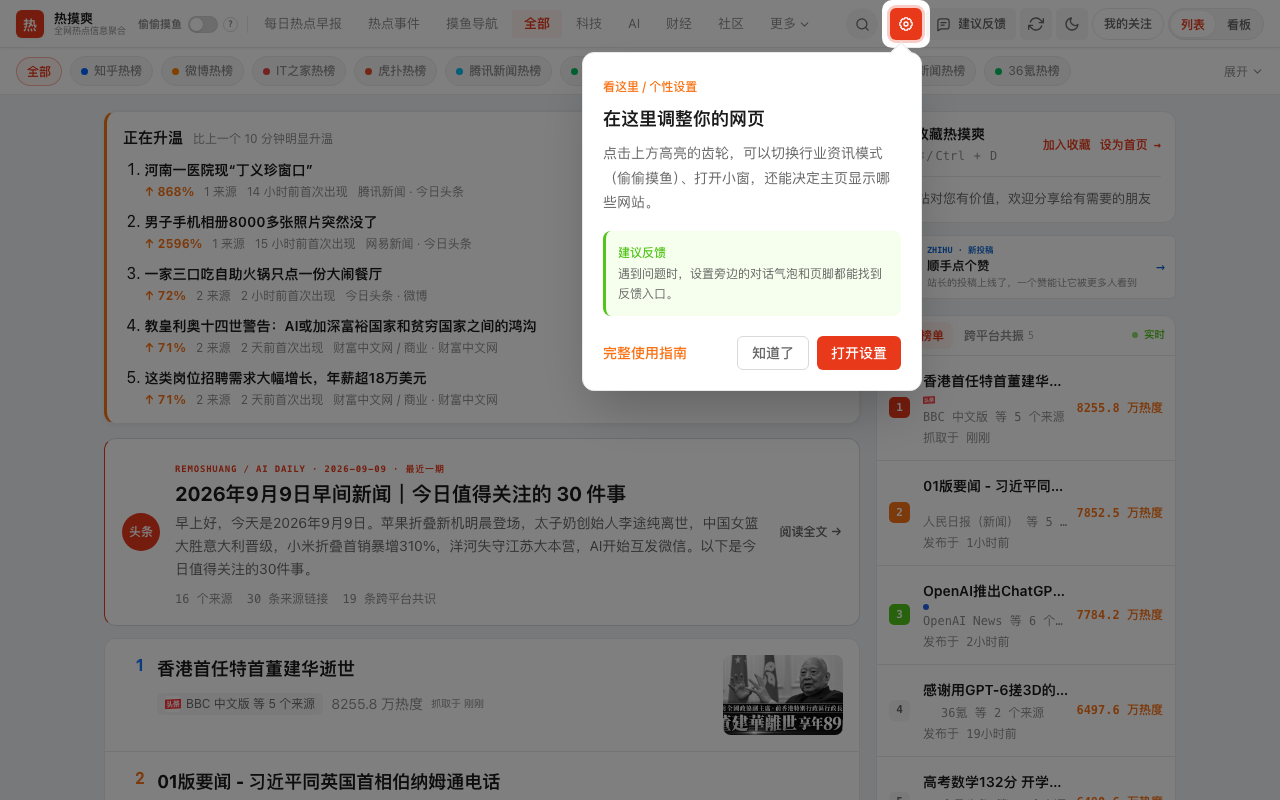Image resolution: width=1280 pixels, height=800 pixels.
Task: Open 教皇利奥十四世警告 trending item
Action: point(340,325)
